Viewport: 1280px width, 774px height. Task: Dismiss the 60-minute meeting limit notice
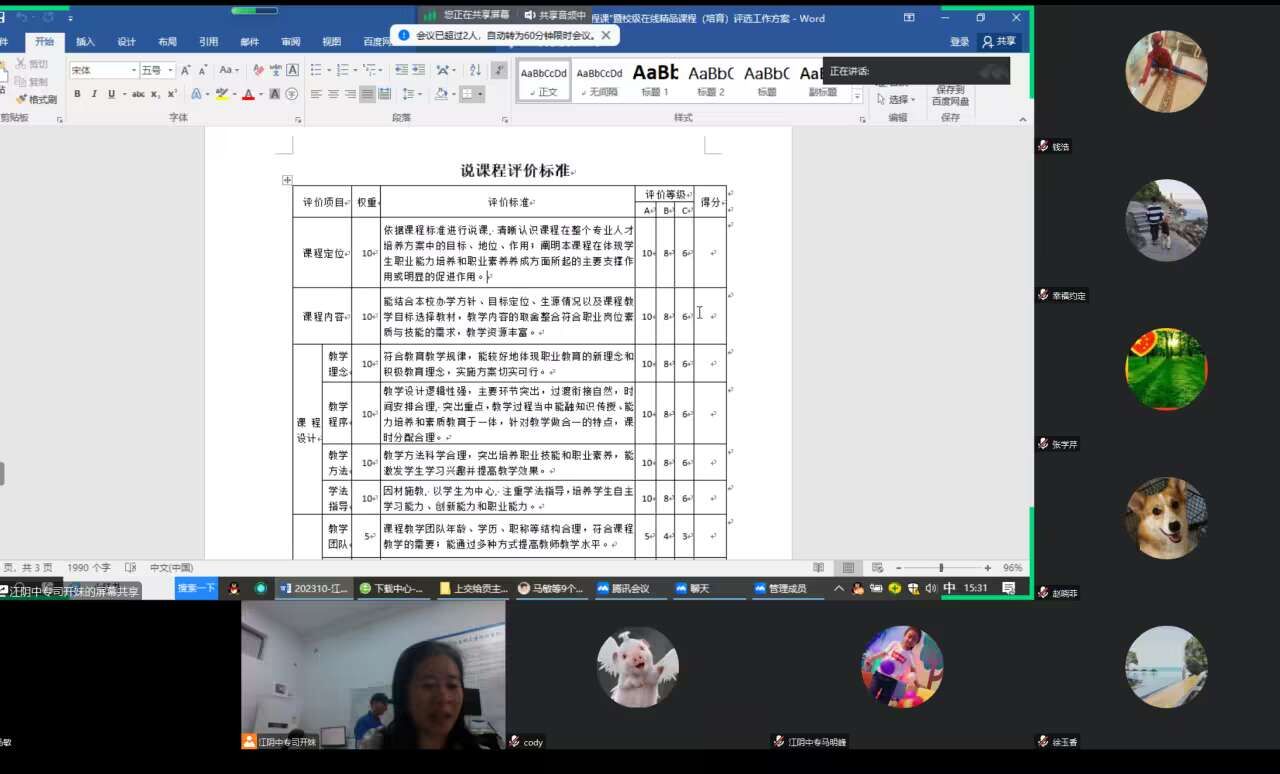[x=605, y=35]
